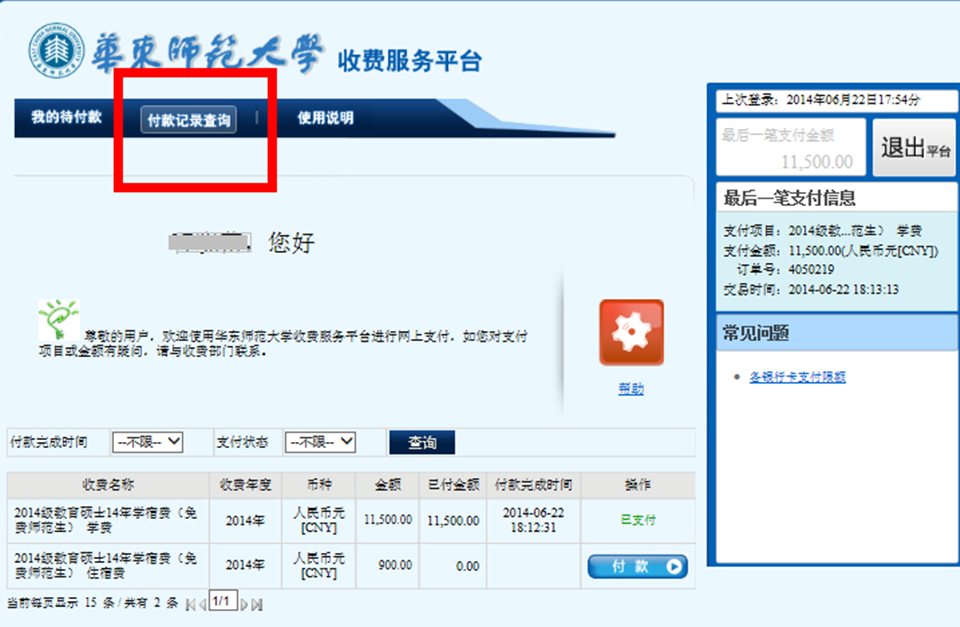960x627 pixels.
Task: Open the 各银行卡支付限额 link
Action: (797, 377)
